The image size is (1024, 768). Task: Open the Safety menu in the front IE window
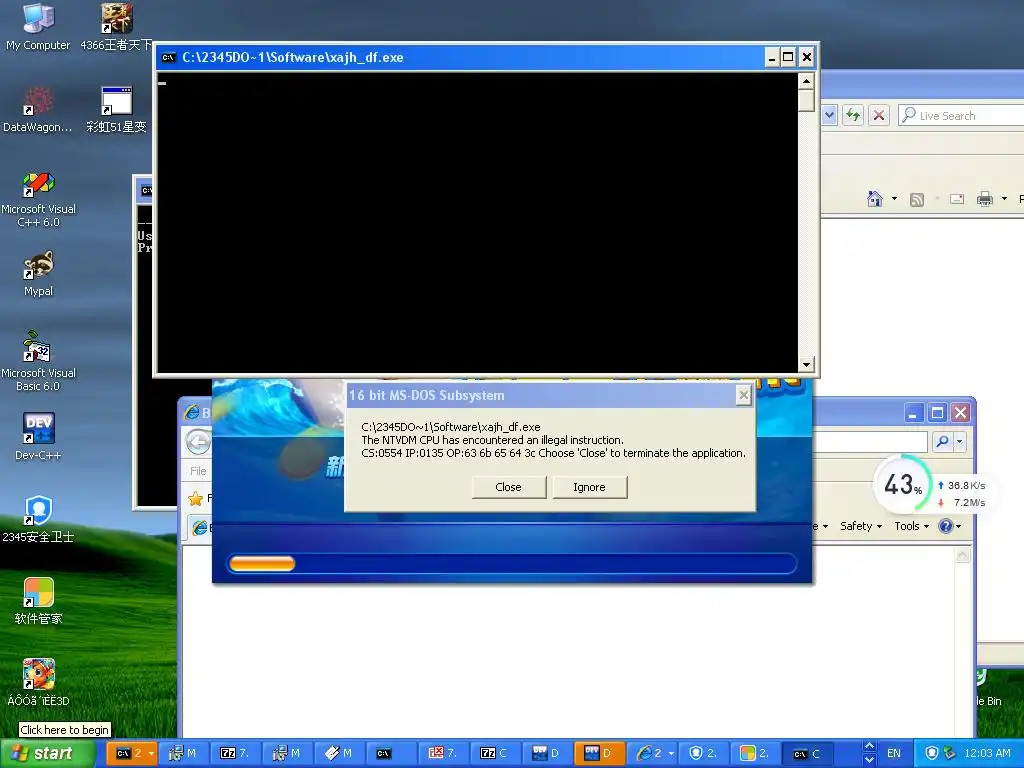click(861, 526)
